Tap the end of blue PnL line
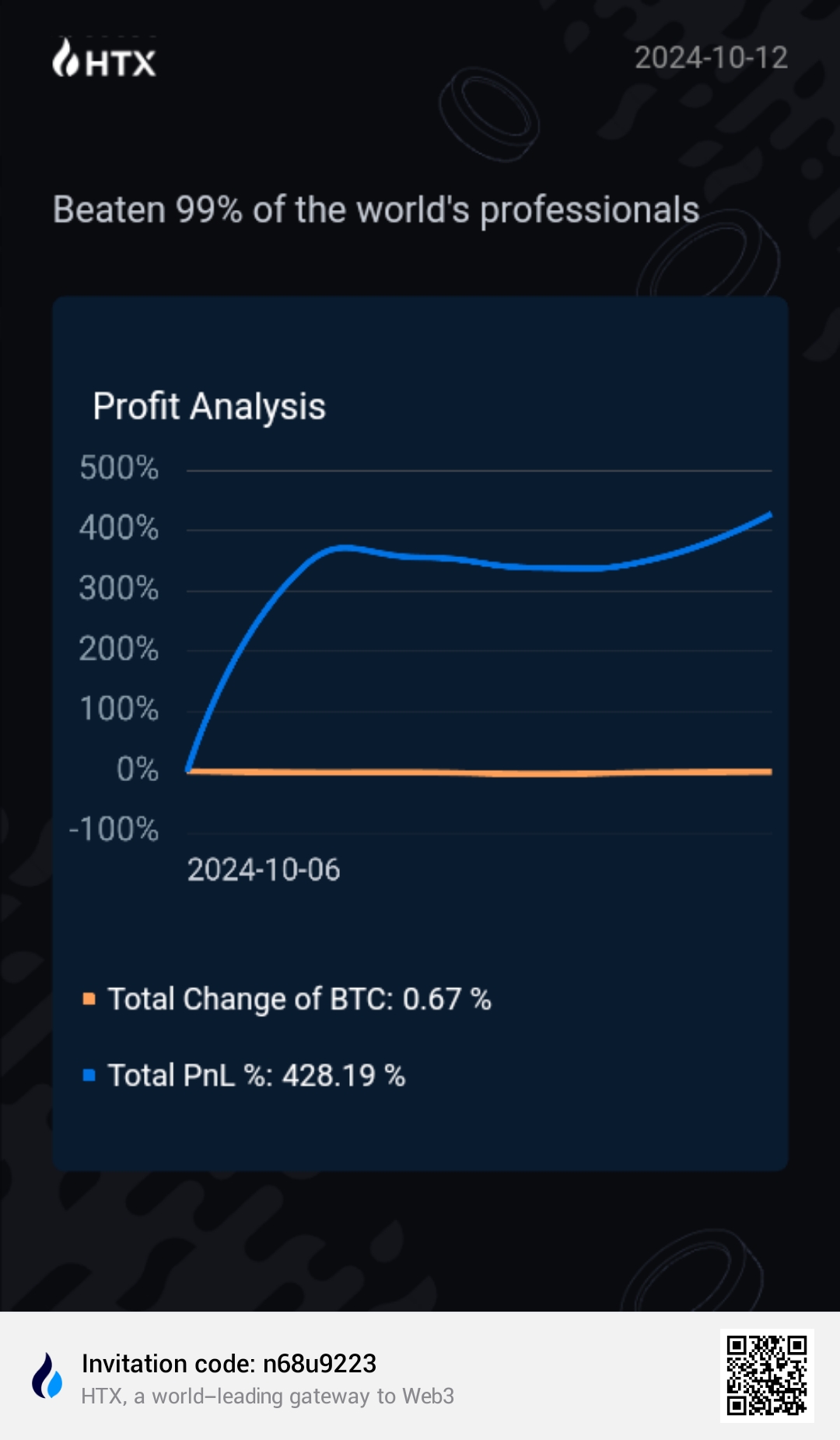Viewport: 840px width, 1440px height. 769,514
